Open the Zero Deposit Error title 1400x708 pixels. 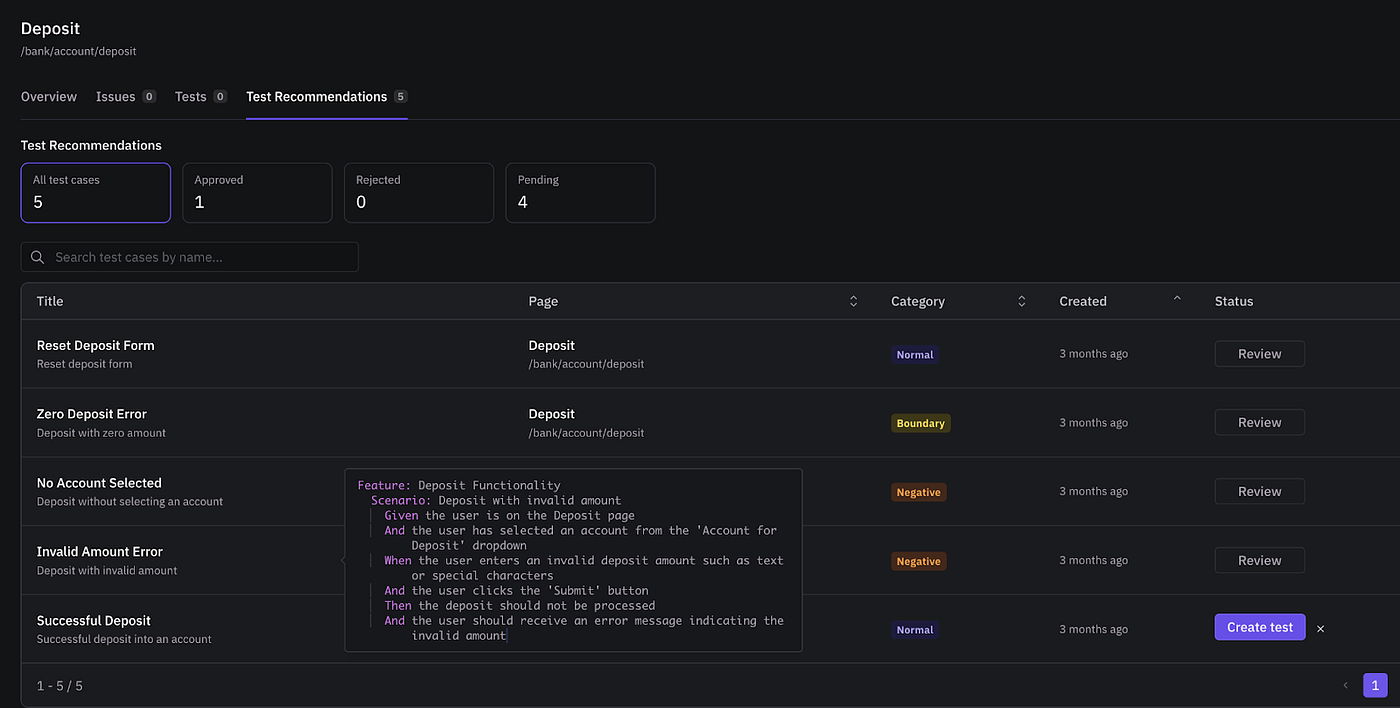click(92, 414)
